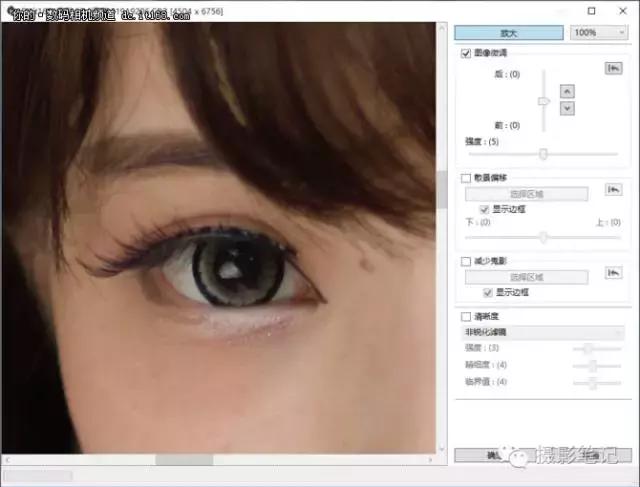Click the 上：(0) value label
Image resolution: width=640 pixels, height=487 pixels.
[x=609, y=222]
